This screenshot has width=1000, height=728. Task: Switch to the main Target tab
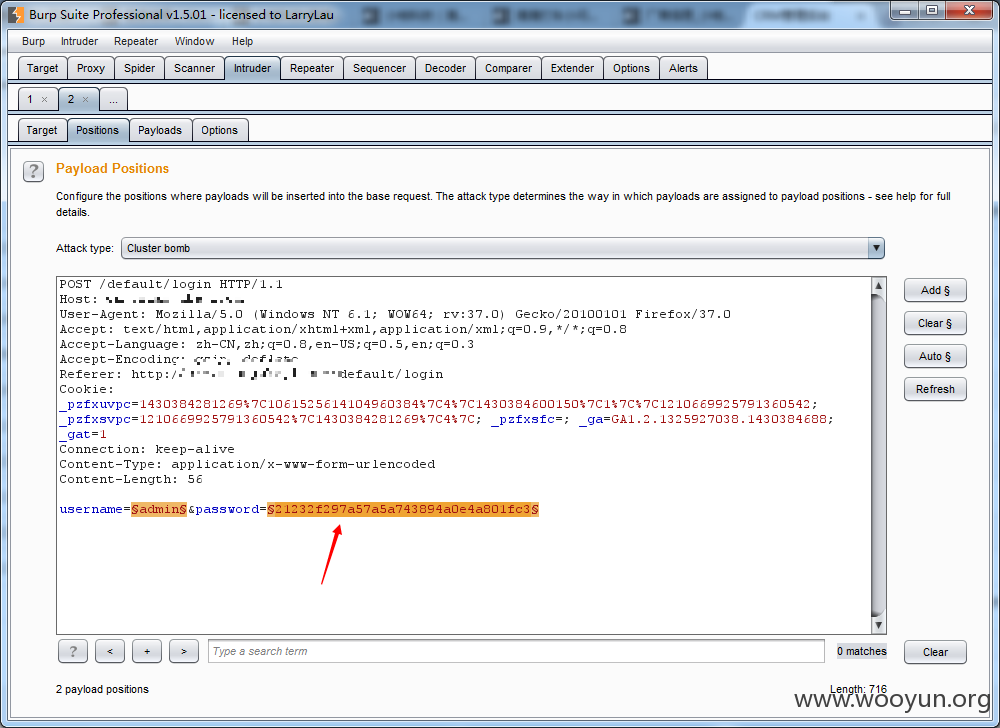click(42, 68)
